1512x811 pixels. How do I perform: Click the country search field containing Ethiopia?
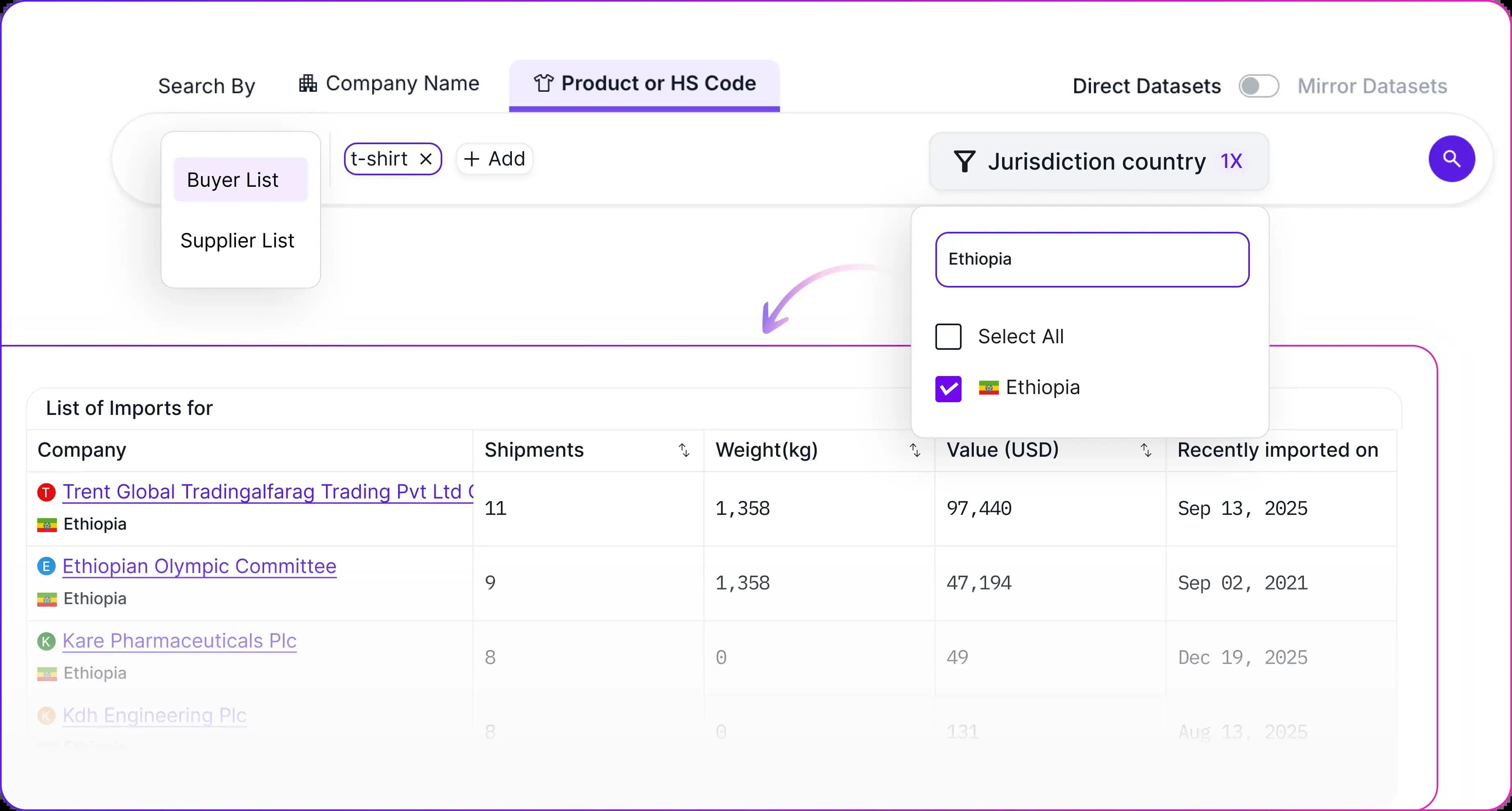pos(1092,260)
